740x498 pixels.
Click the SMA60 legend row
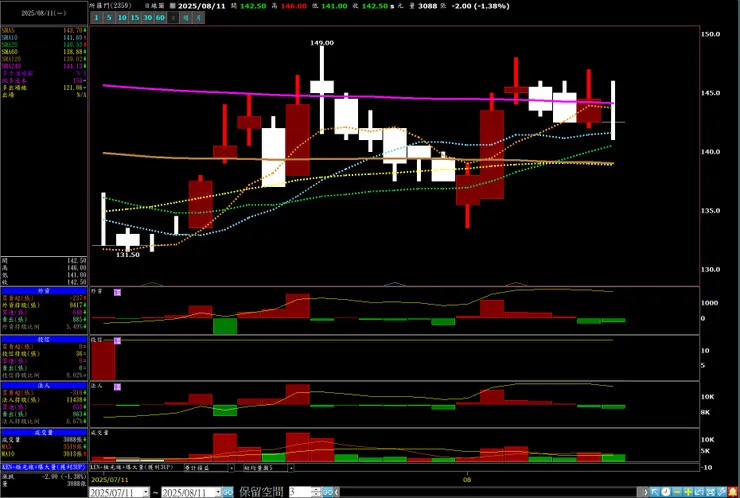pos(44,51)
